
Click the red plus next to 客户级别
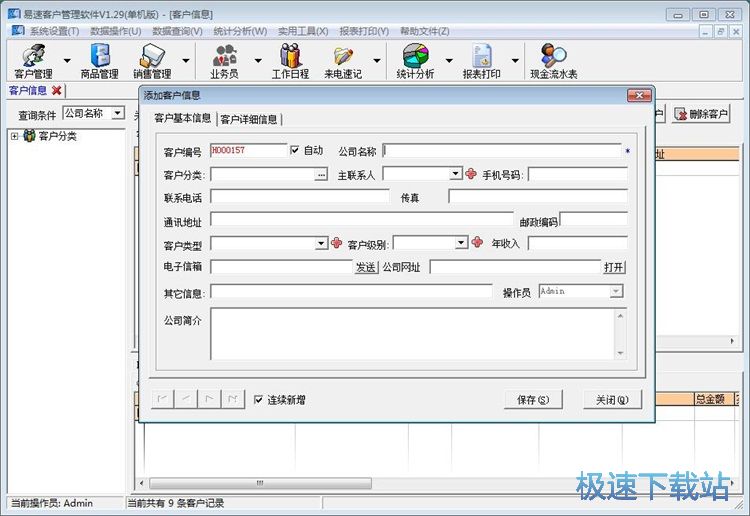coord(477,242)
